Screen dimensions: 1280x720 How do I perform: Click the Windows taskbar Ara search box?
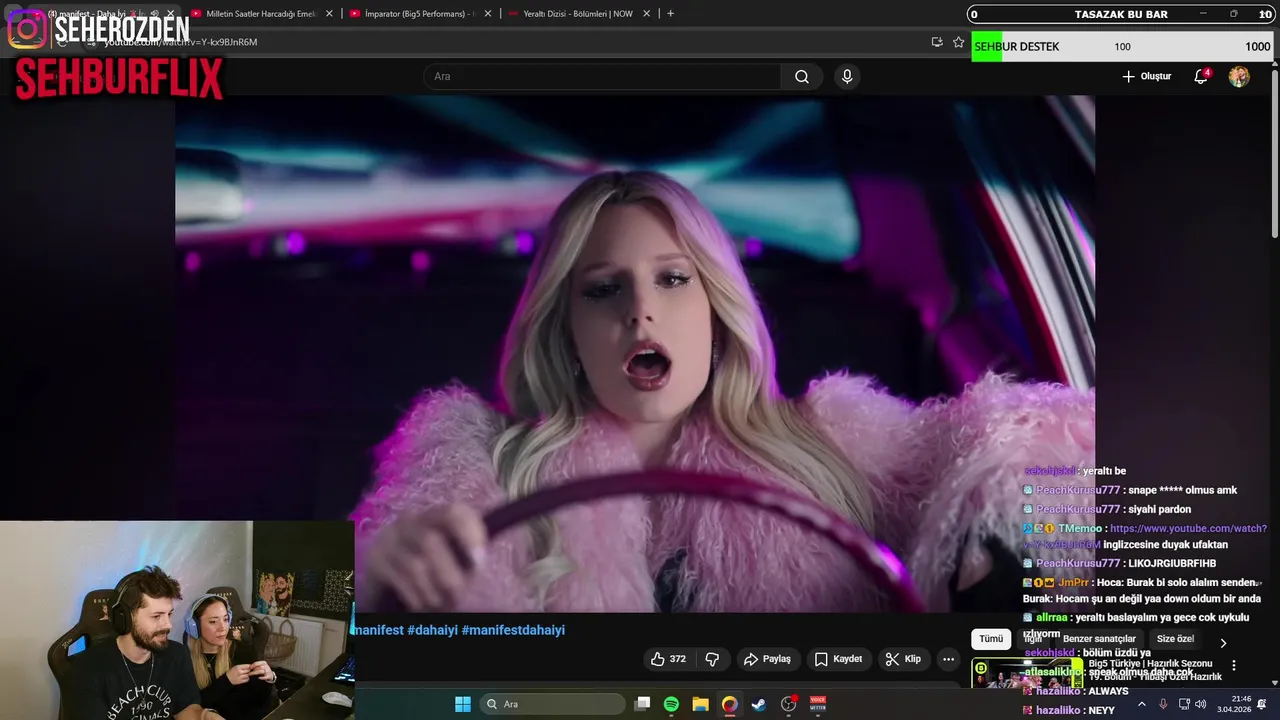553,704
